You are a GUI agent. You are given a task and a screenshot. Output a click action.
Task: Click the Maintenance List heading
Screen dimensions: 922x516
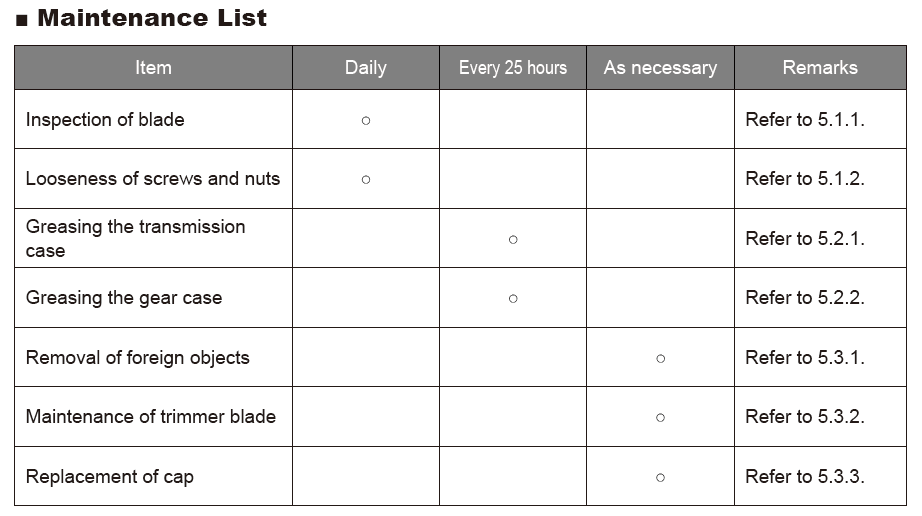pyautogui.click(x=152, y=18)
